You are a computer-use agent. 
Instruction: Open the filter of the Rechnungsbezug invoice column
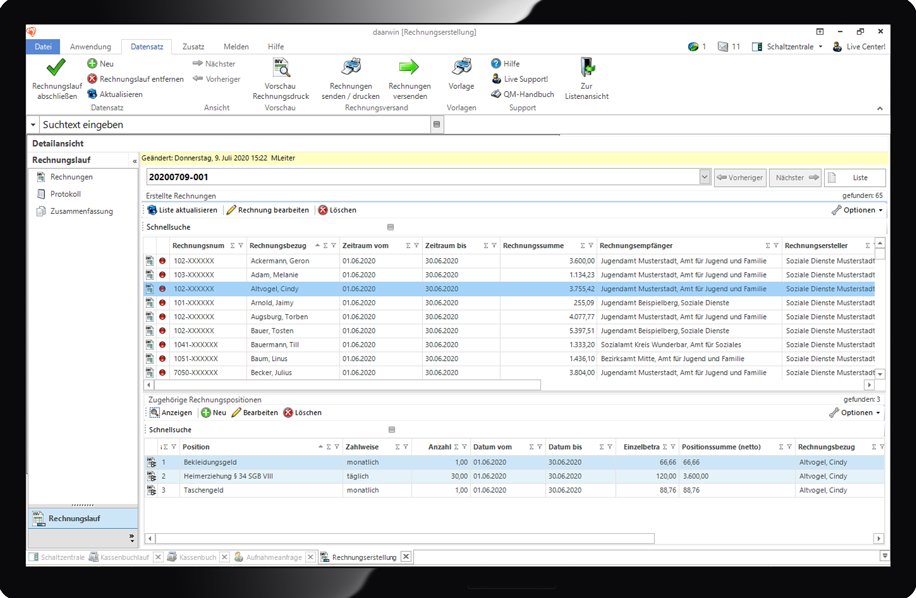pyautogui.click(x=334, y=246)
